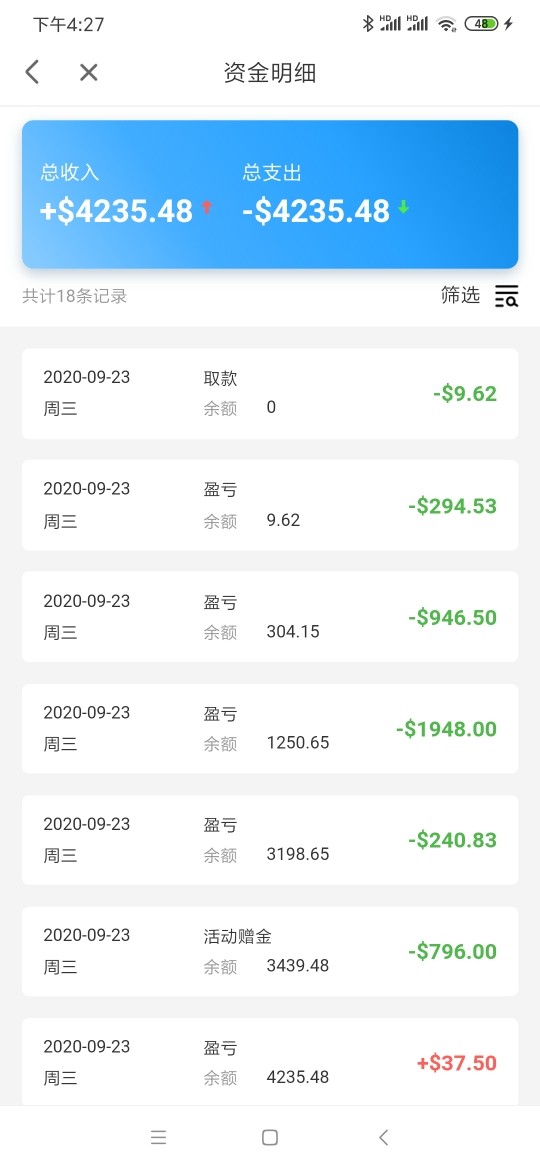
Task: View the 盈亏 record of -$1948.00
Action: pos(270,728)
